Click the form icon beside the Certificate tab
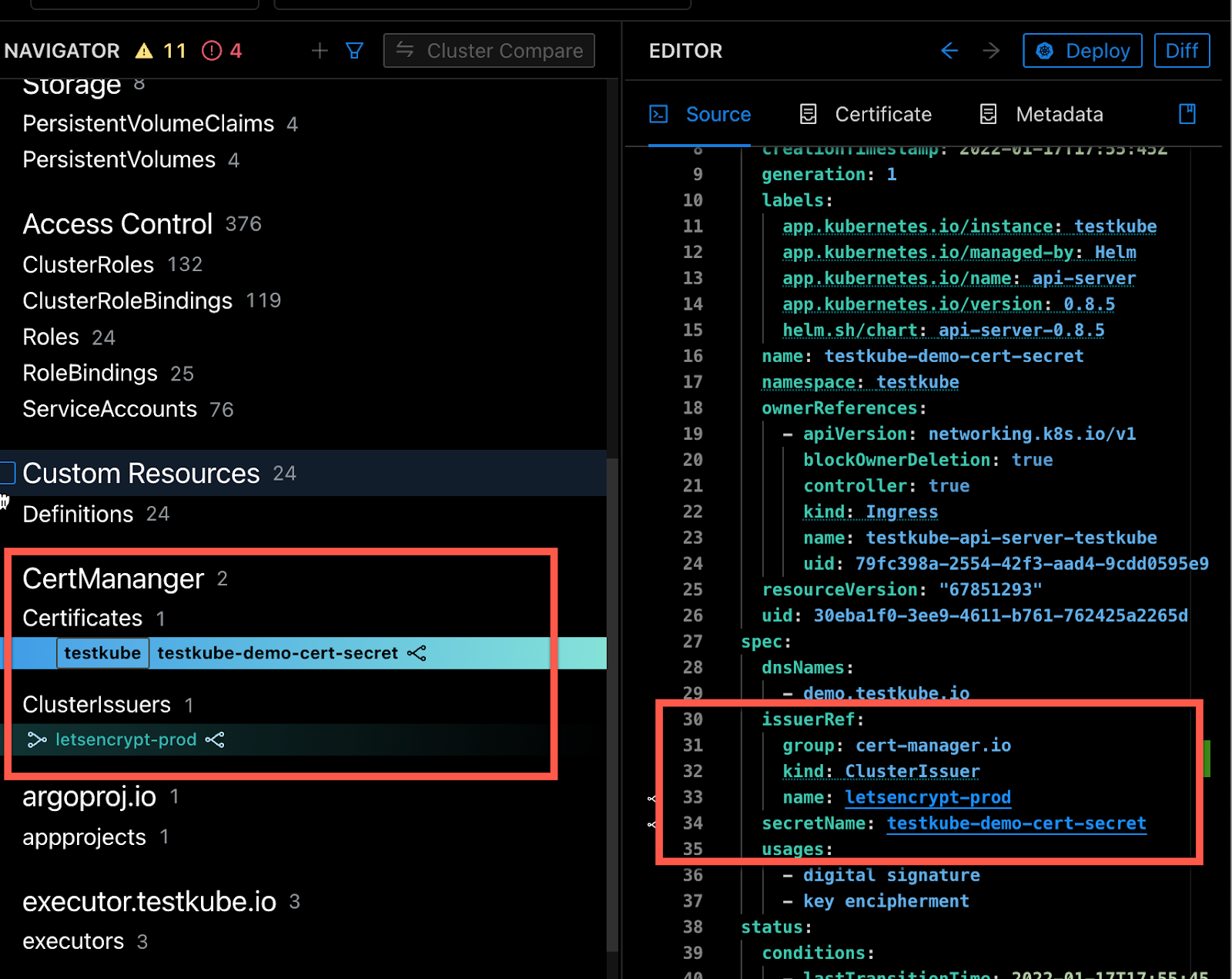This screenshot has height=979, width=1232. click(808, 114)
